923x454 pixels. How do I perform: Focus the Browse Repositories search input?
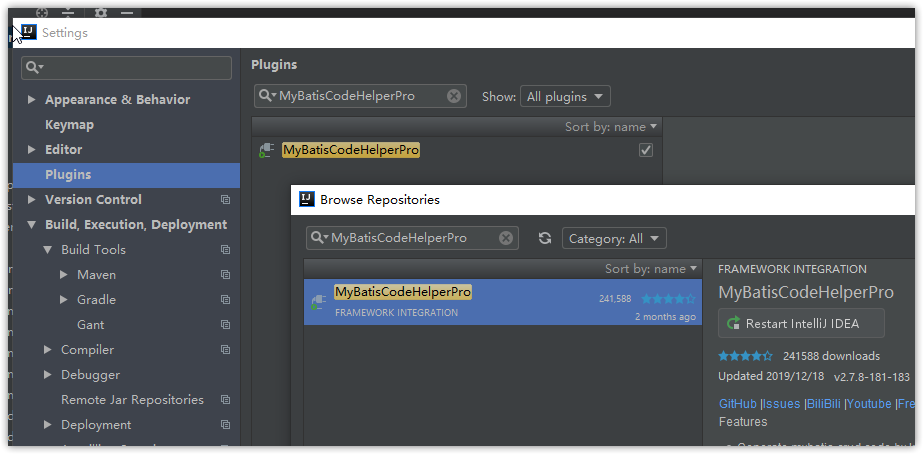coord(412,238)
